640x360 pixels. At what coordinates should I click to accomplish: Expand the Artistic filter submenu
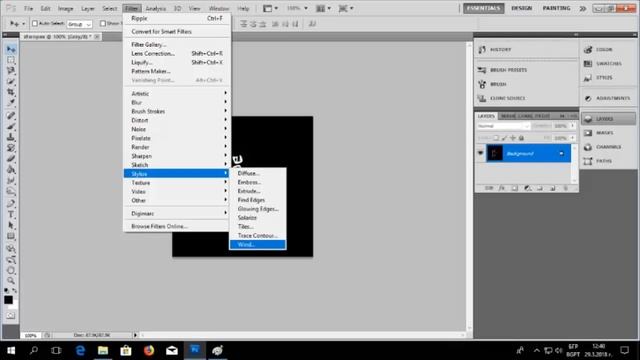click(x=176, y=93)
